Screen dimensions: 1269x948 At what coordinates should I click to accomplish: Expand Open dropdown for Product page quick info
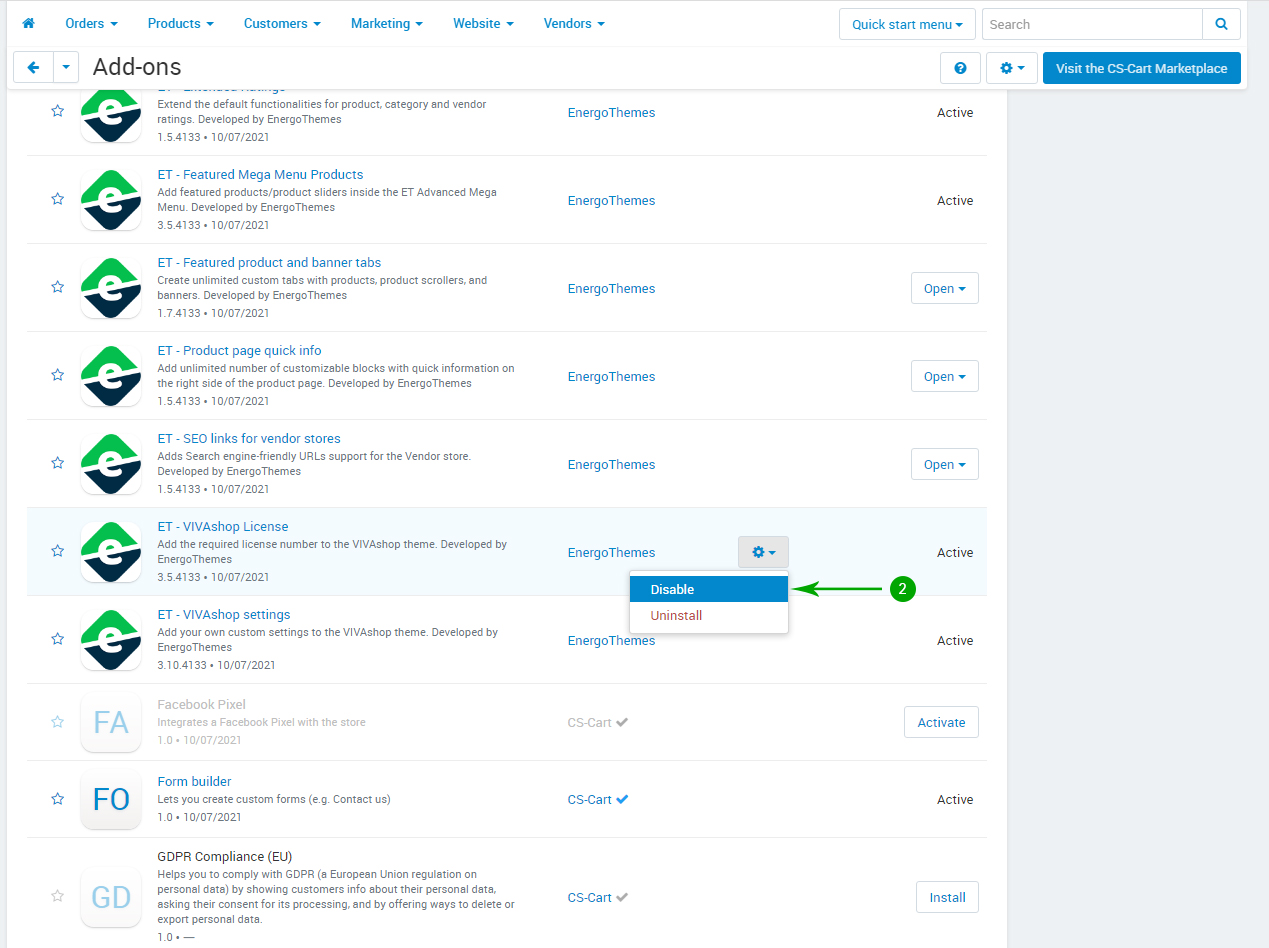945,376
